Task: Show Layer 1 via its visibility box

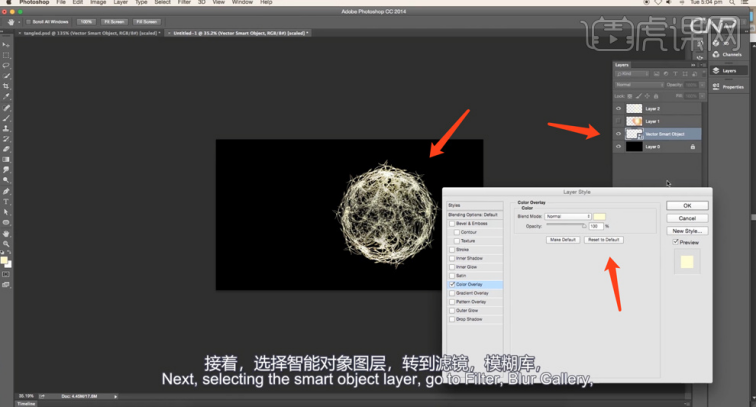Action: coord(619,121)
